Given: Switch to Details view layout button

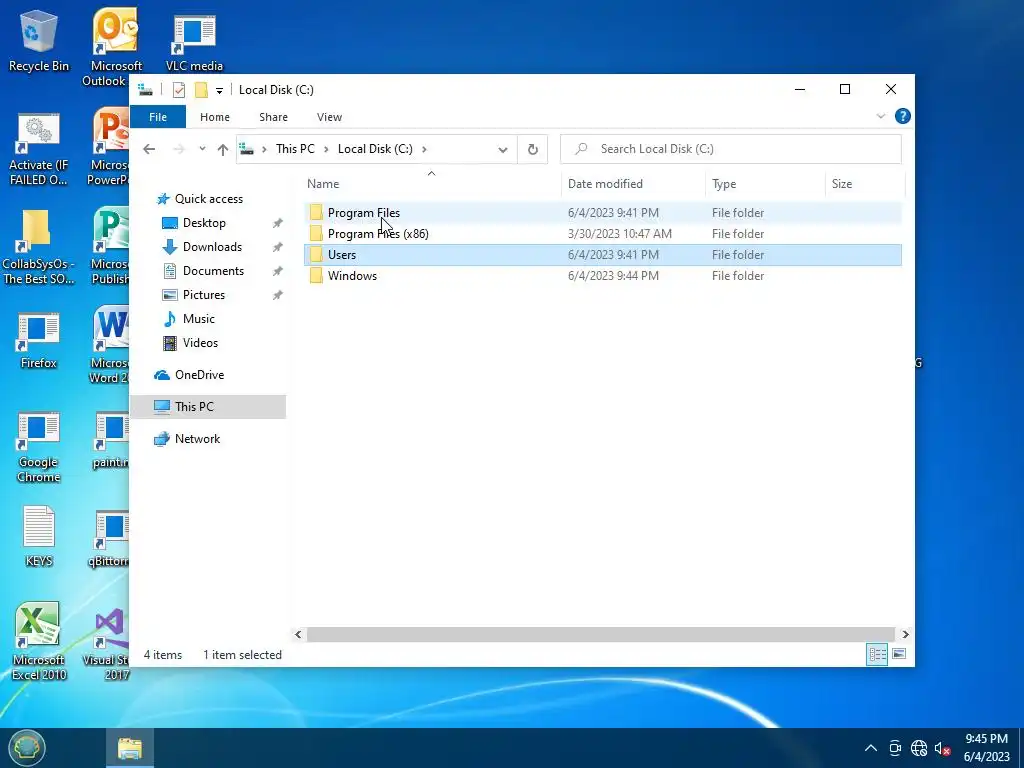Looking at the screenshot, I should pos(877,654).
